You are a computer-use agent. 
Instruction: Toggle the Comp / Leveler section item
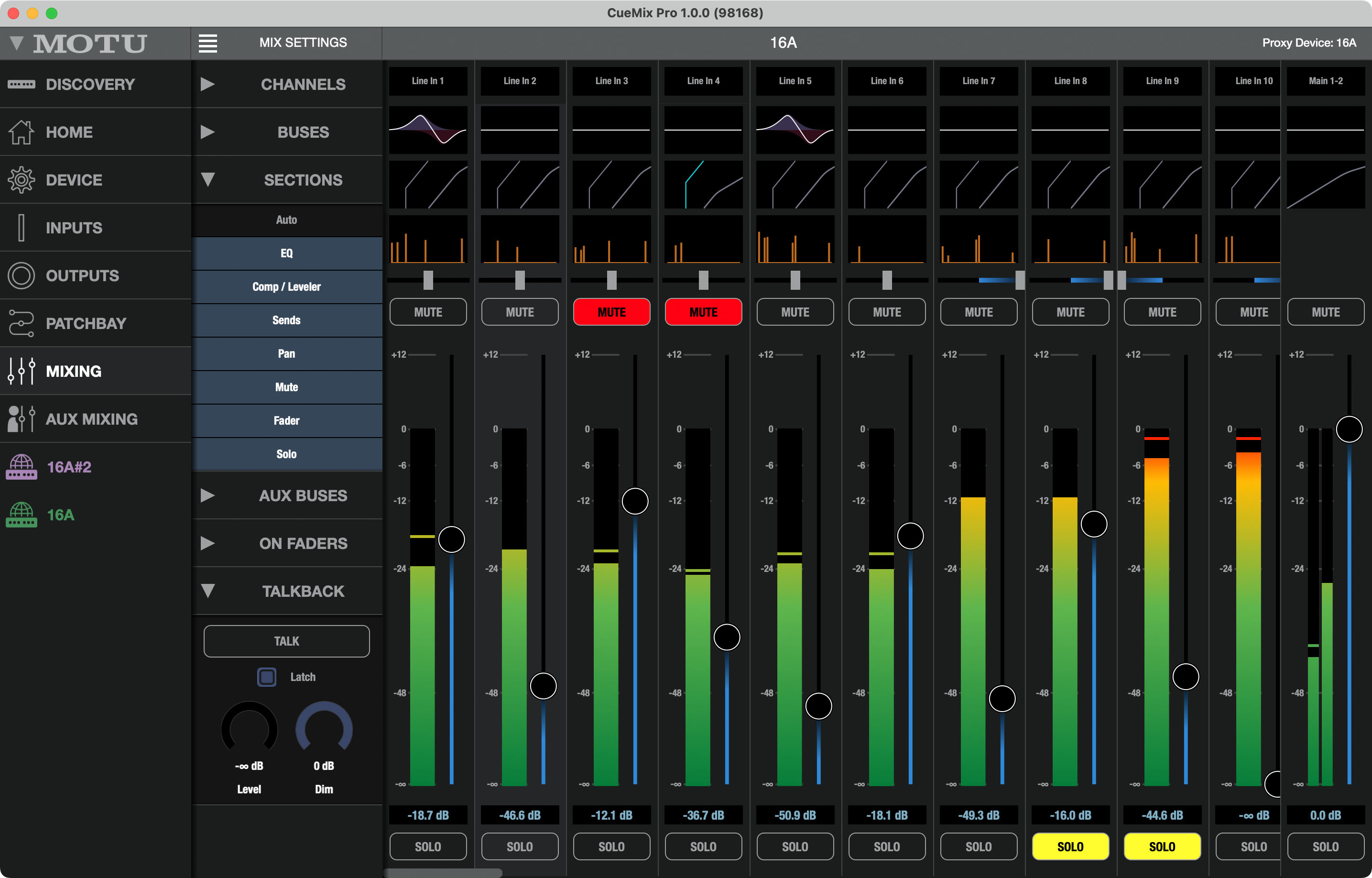pyautogui.click(x=287, y=287)
